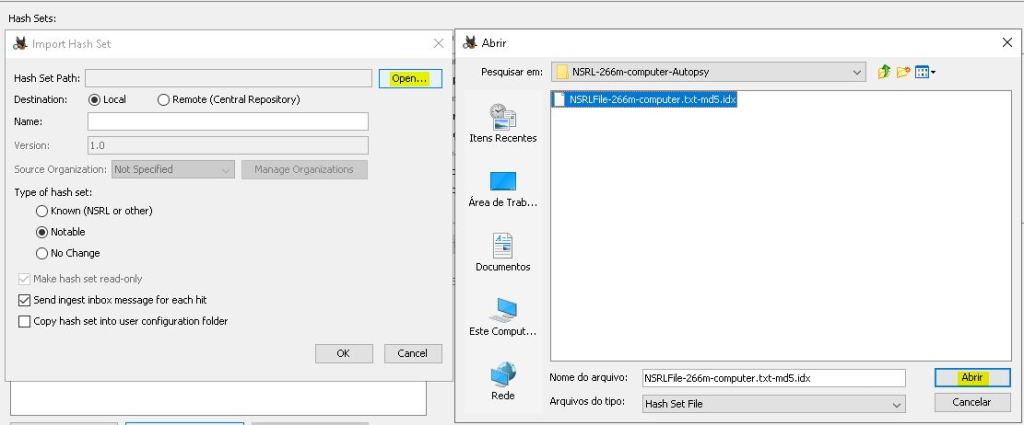
Task: Enable Copy hash set into user configuration folder
Action: pos(25,321)
